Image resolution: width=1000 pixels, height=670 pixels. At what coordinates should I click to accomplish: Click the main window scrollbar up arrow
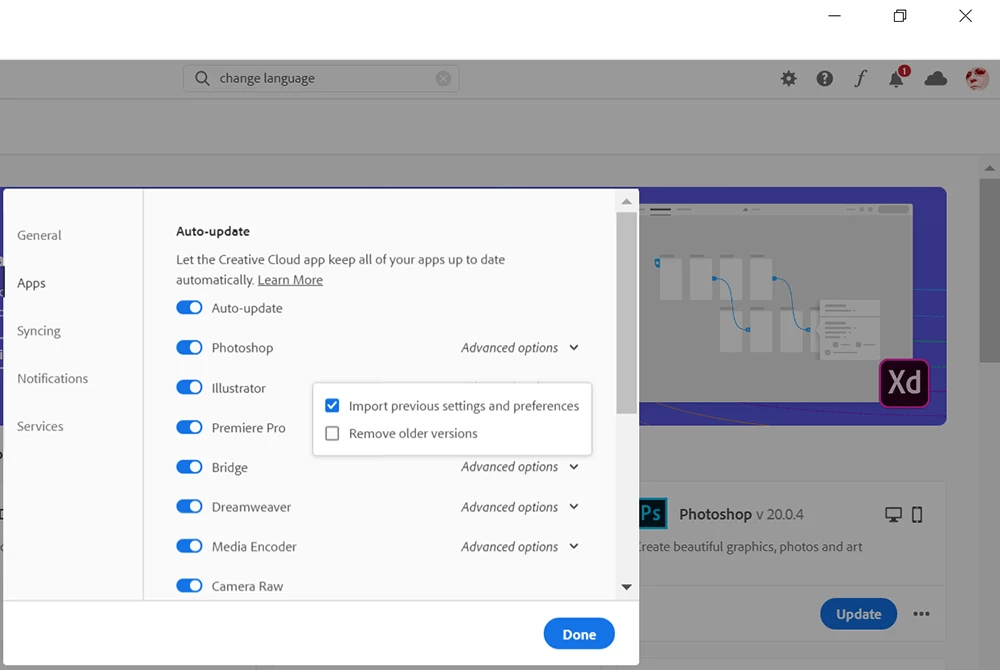click(989, 169)
